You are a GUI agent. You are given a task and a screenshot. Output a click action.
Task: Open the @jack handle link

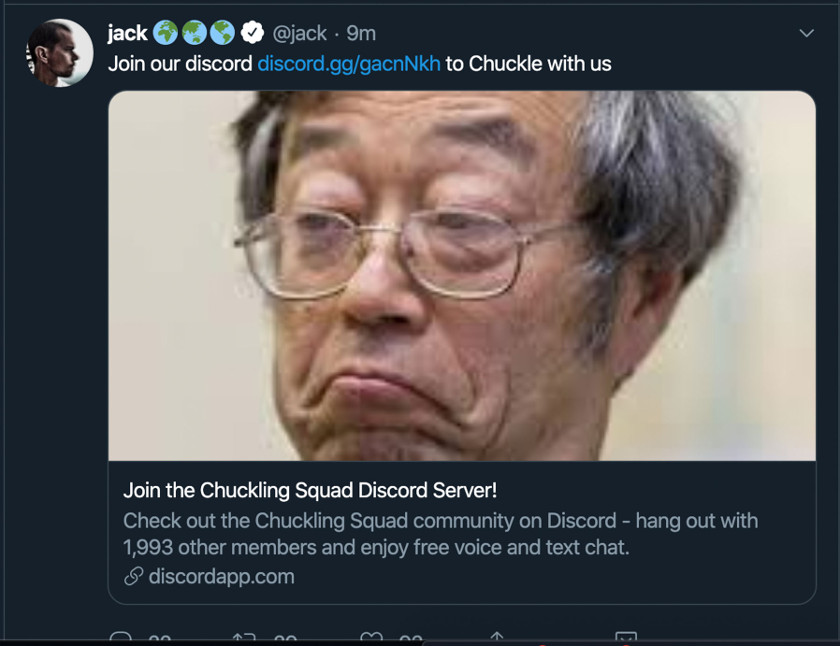(x=299, y=34)
